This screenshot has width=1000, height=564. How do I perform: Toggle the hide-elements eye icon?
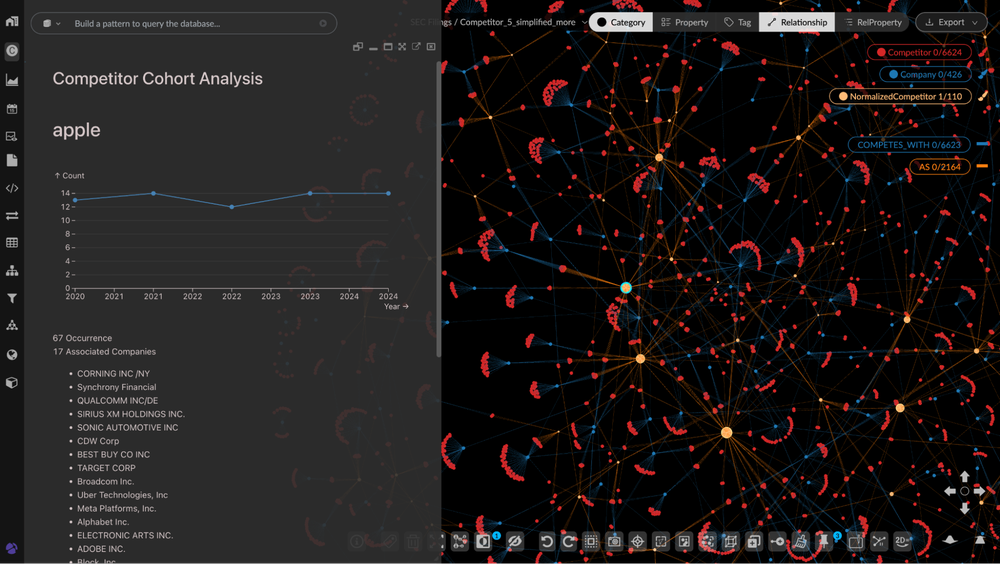pyautogui.click(x=514, y=541)
